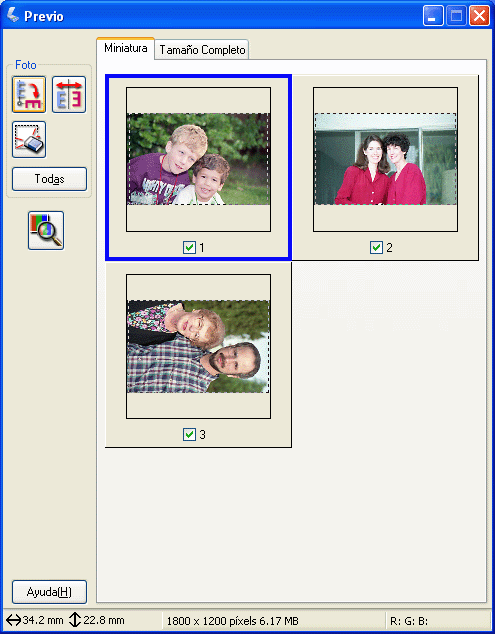The height and width of the screenshot is (634, 495).
Task: Select the two boys photo thumbnail
Action: [198, 159]
